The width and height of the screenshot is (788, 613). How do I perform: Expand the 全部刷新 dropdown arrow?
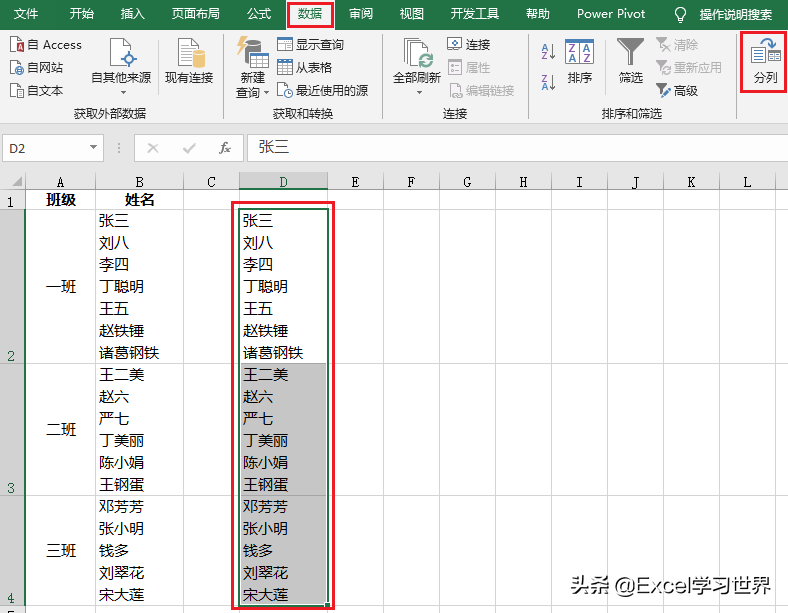click(419, 92)
